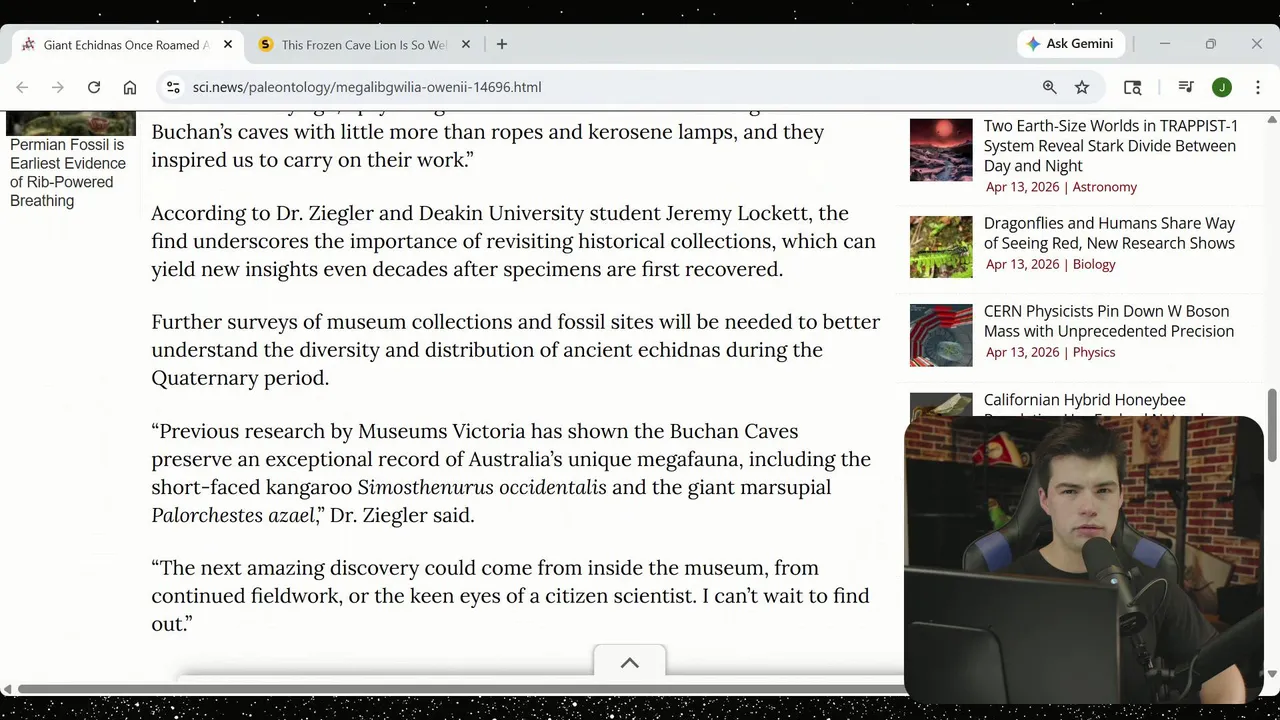1280x720 pixels.
Task: Open the Dragonflies and Humans article
Action: click(x=1109, y=233)
